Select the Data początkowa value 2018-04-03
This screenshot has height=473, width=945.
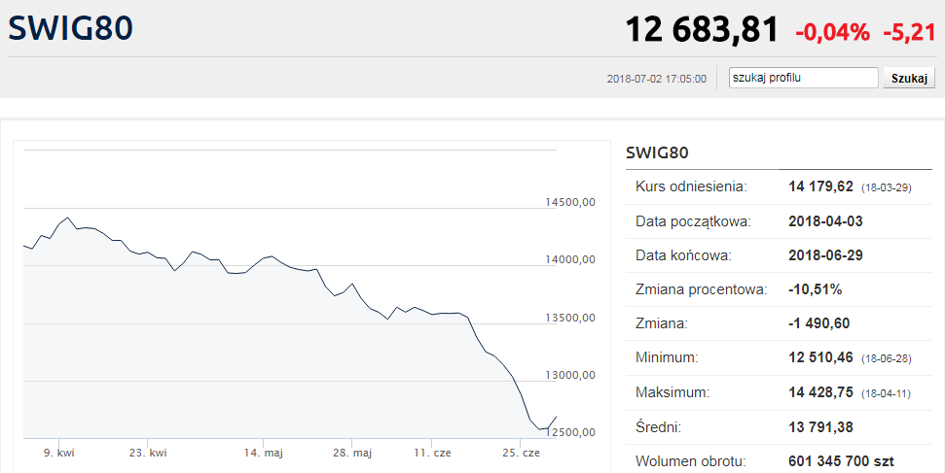[x=828, y=221]
